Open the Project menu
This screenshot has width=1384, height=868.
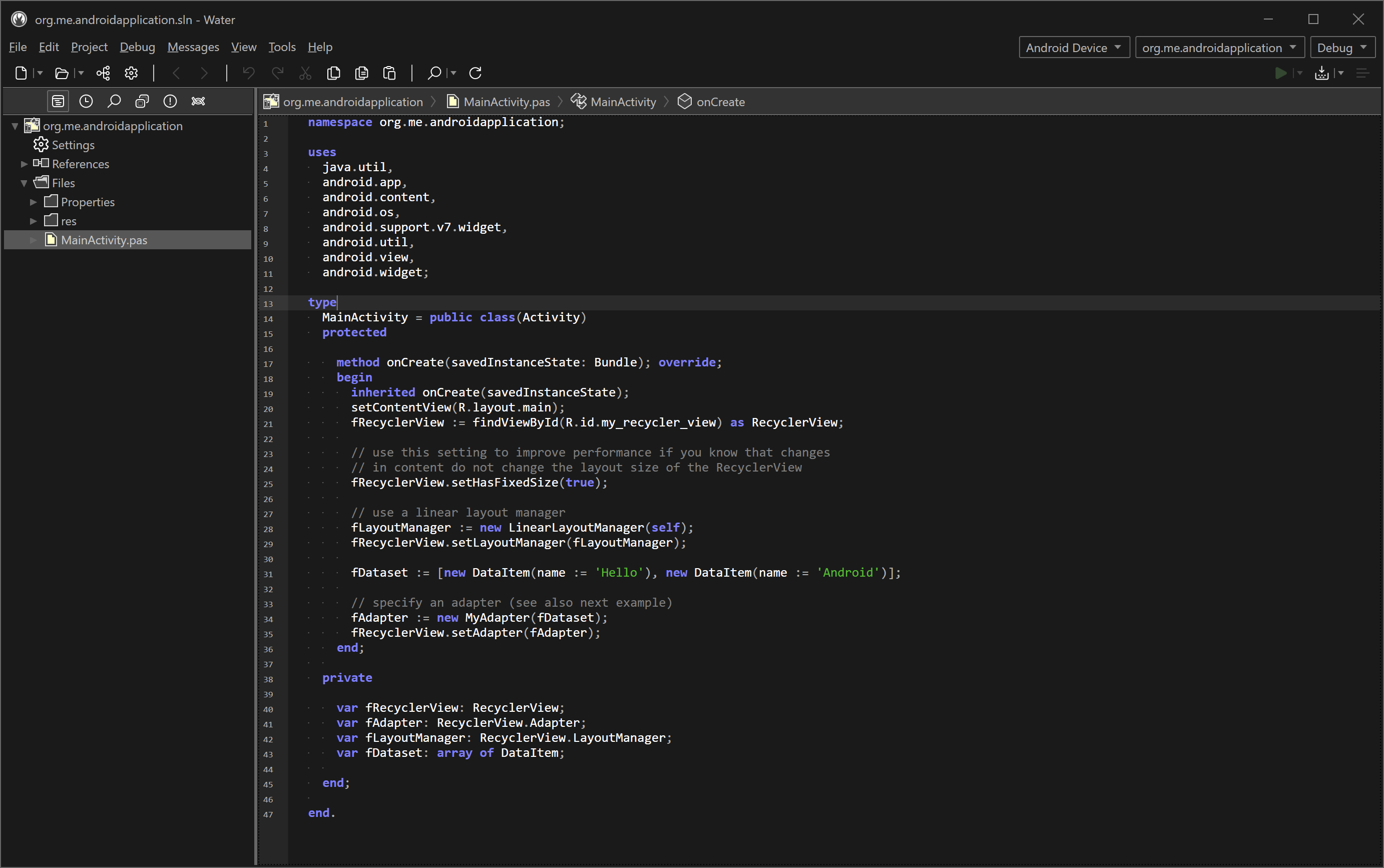click(89, 47)
